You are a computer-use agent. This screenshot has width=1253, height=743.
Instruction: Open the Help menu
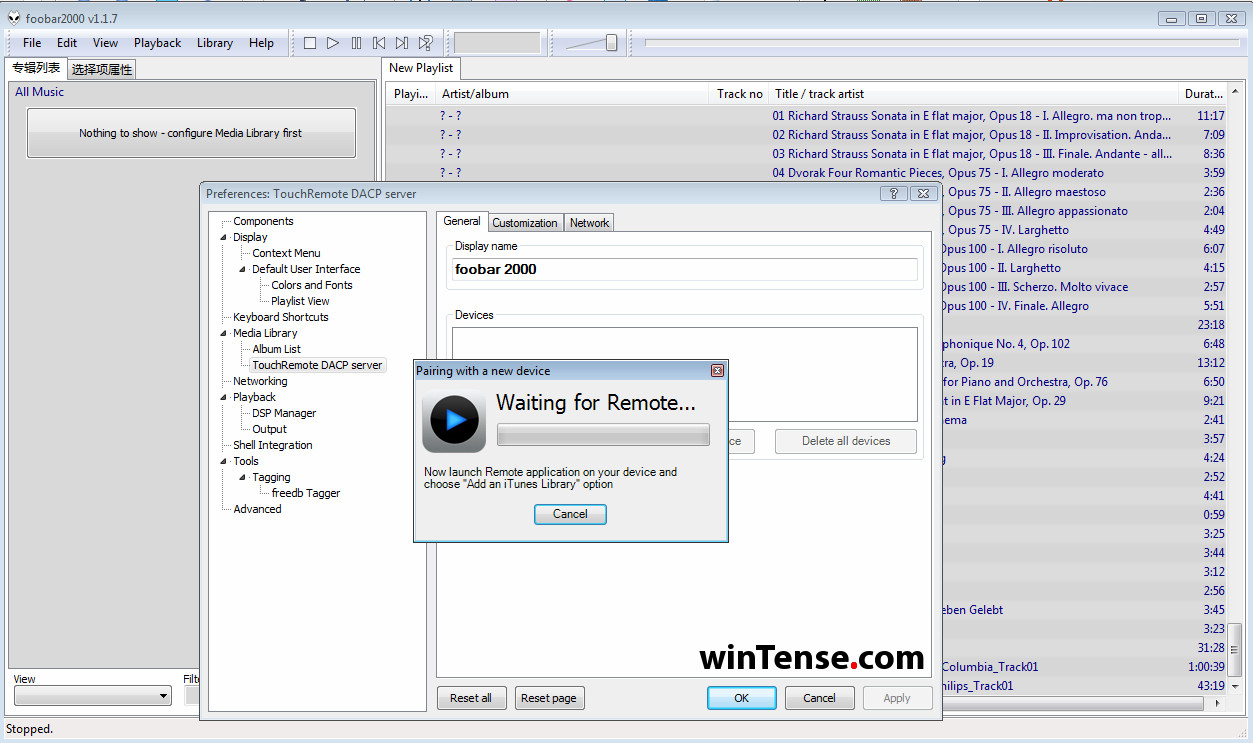262,43
